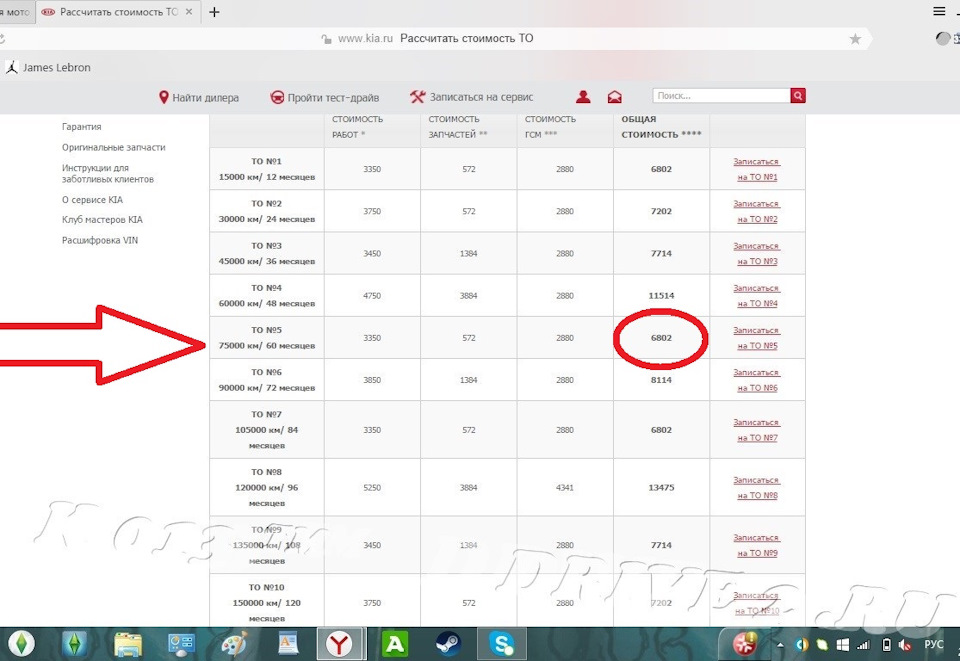
Task: Open Клуб мастеров KIA sidebar item
Action: point(102,220)
